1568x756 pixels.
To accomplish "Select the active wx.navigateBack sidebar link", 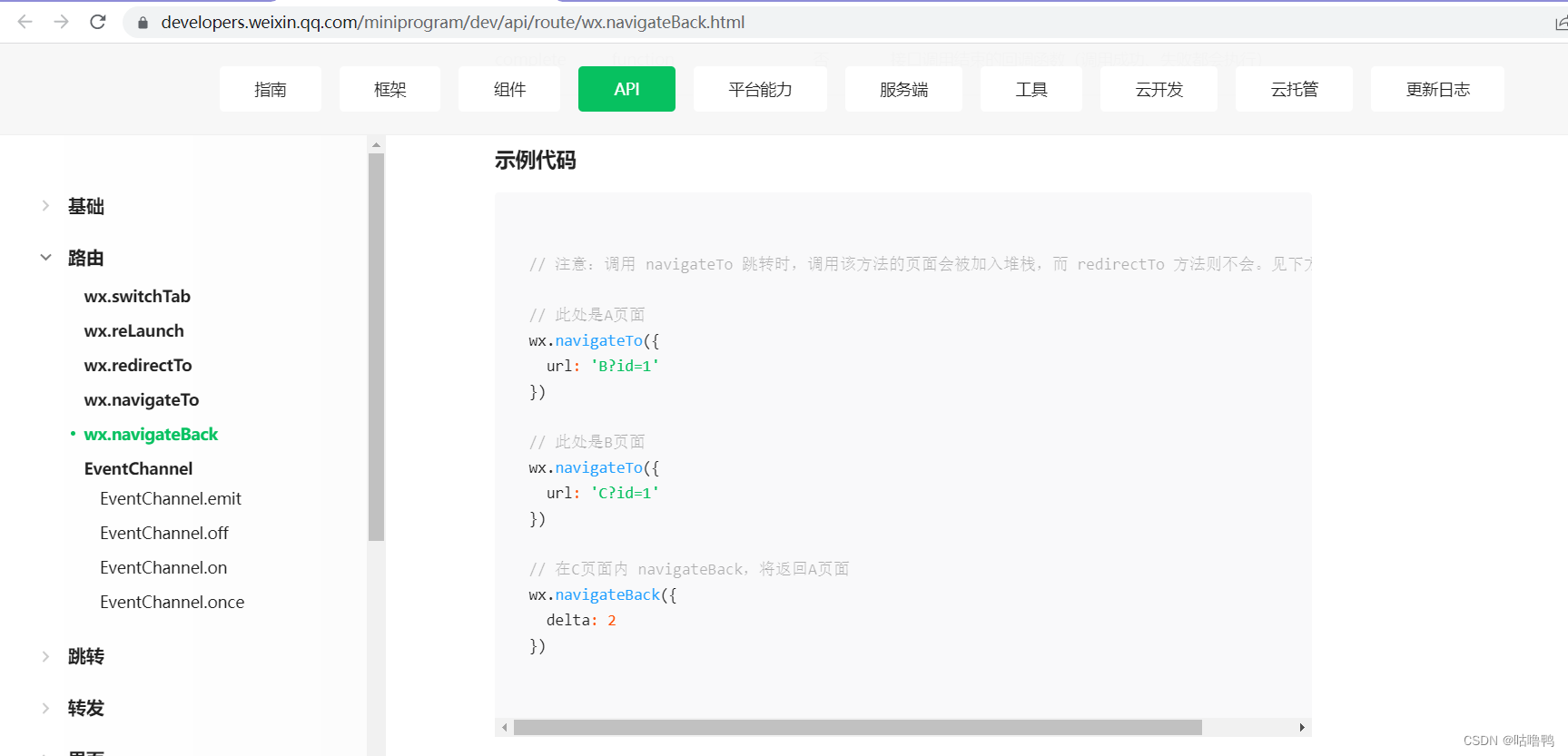I will pos(151,434).
